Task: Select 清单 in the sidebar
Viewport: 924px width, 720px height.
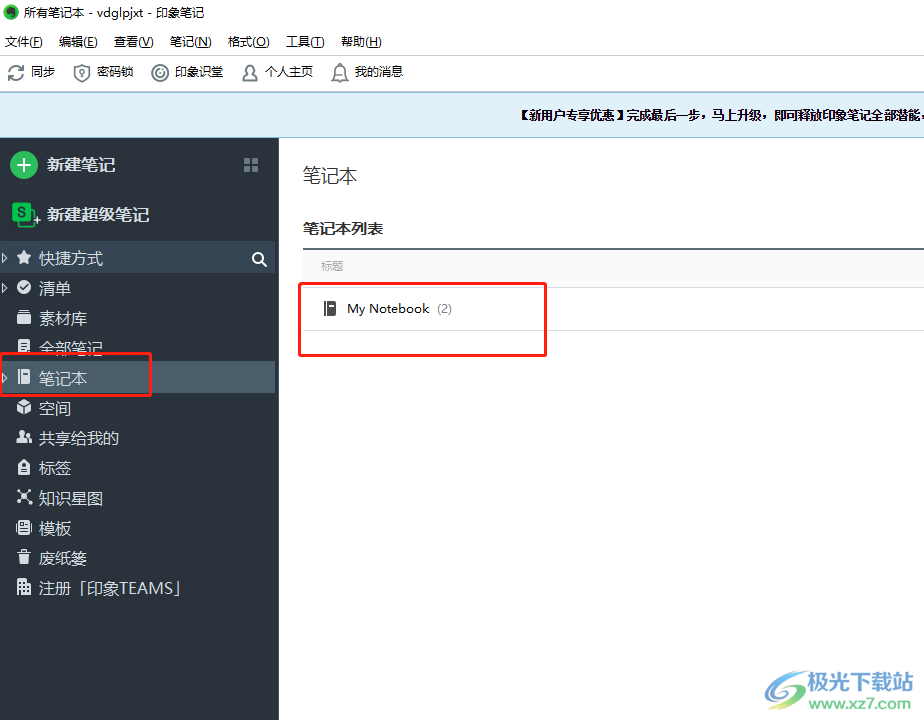Action: pos(55,288)
